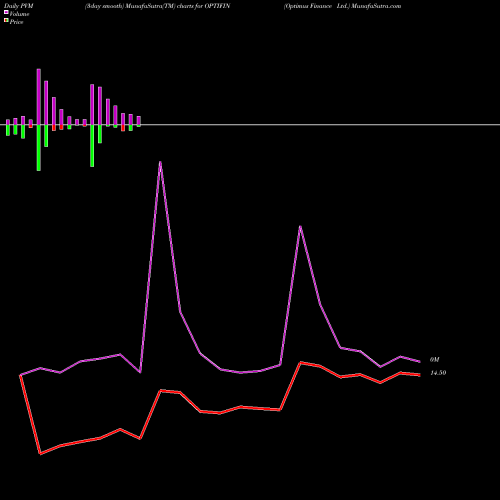
Task: Click the second purple volume line peak
Action: (x=300, y=227)
